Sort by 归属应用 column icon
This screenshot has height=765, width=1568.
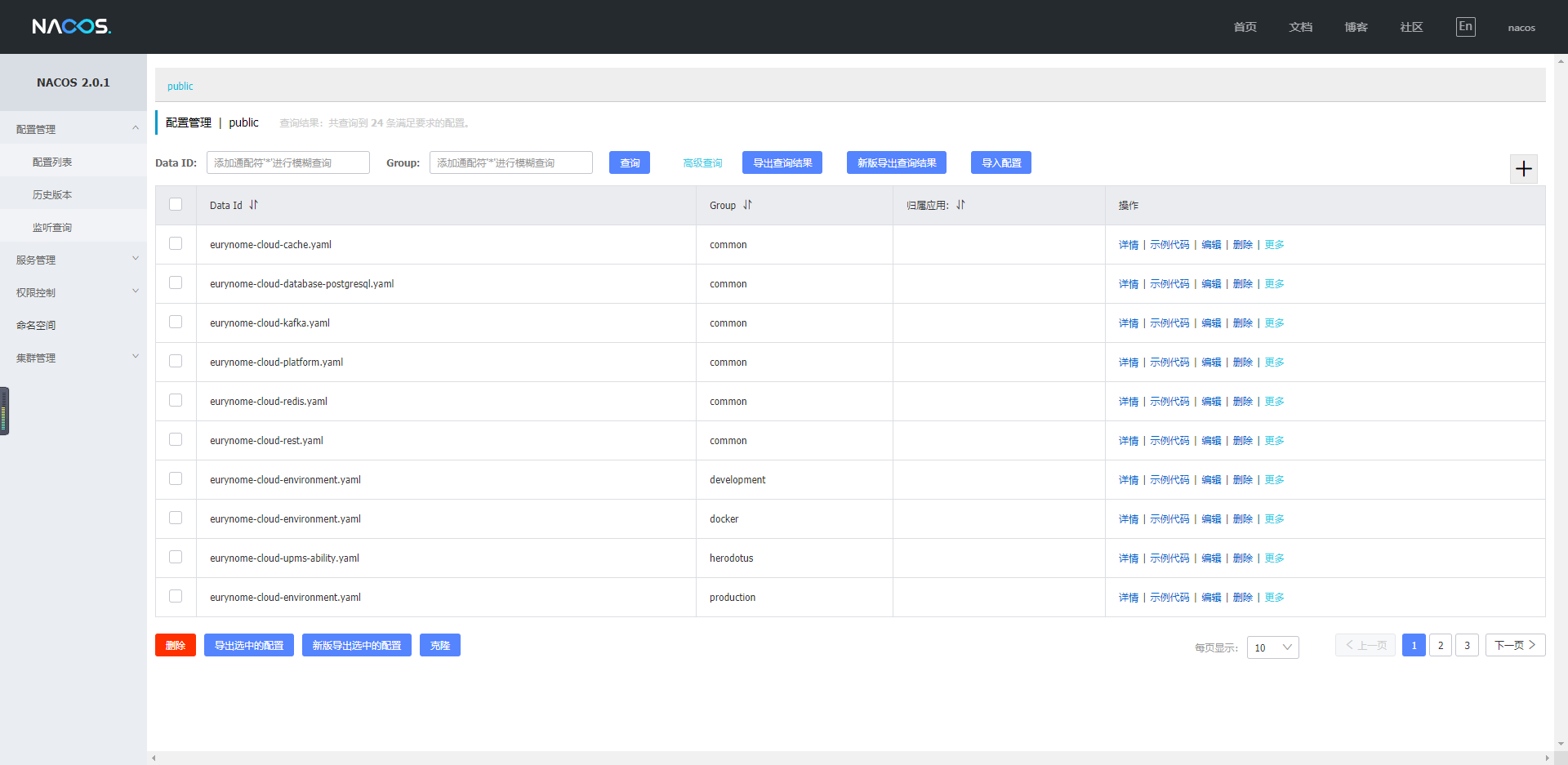click(x=960, y=205)
